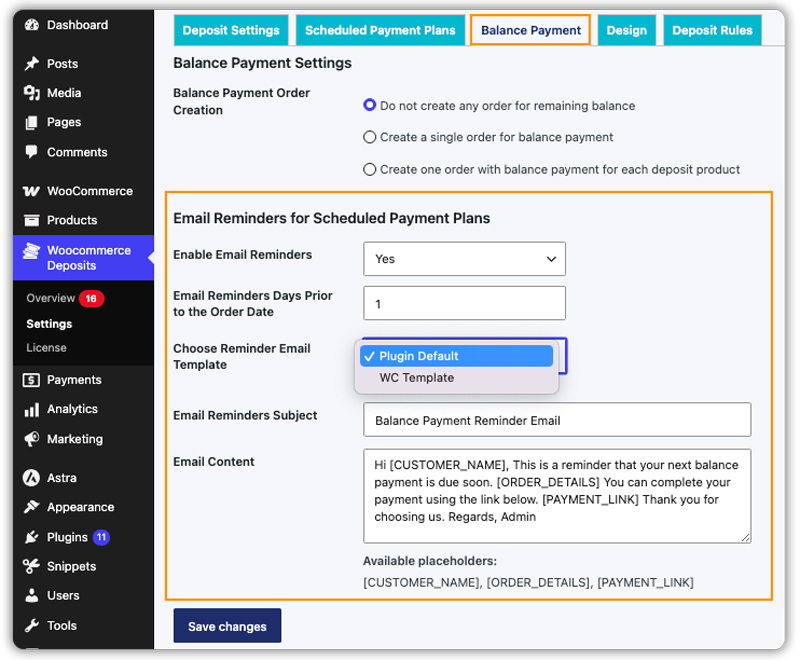Click 'Email Reminders for Scheduled Payment Plans' heading

332,218
